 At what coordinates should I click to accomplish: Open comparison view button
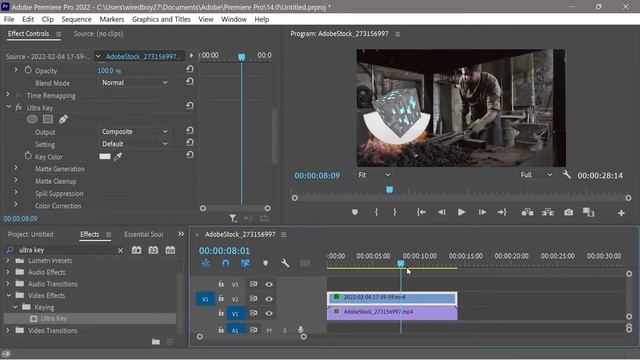coord(588,212)
